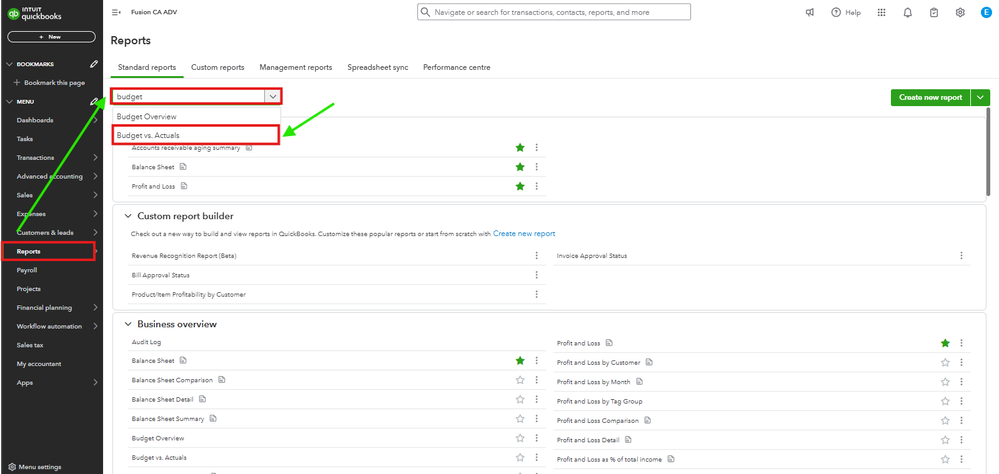
Task: Open the settings gear icon
Action: [x=960, y=12]
